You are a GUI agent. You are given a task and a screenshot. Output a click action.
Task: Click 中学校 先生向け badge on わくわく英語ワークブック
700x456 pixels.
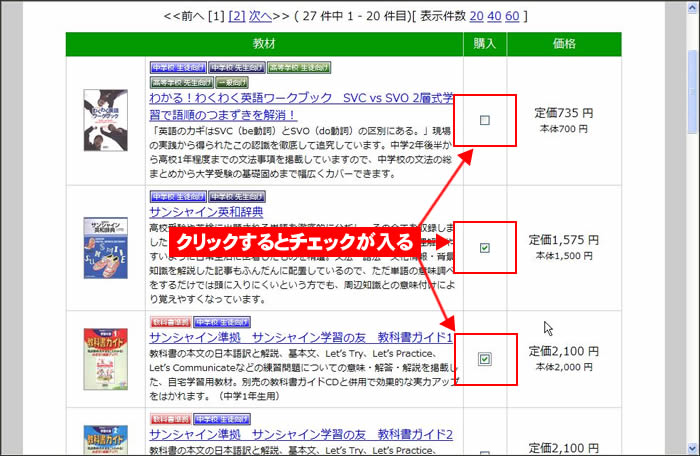click(x=237, y=67)
